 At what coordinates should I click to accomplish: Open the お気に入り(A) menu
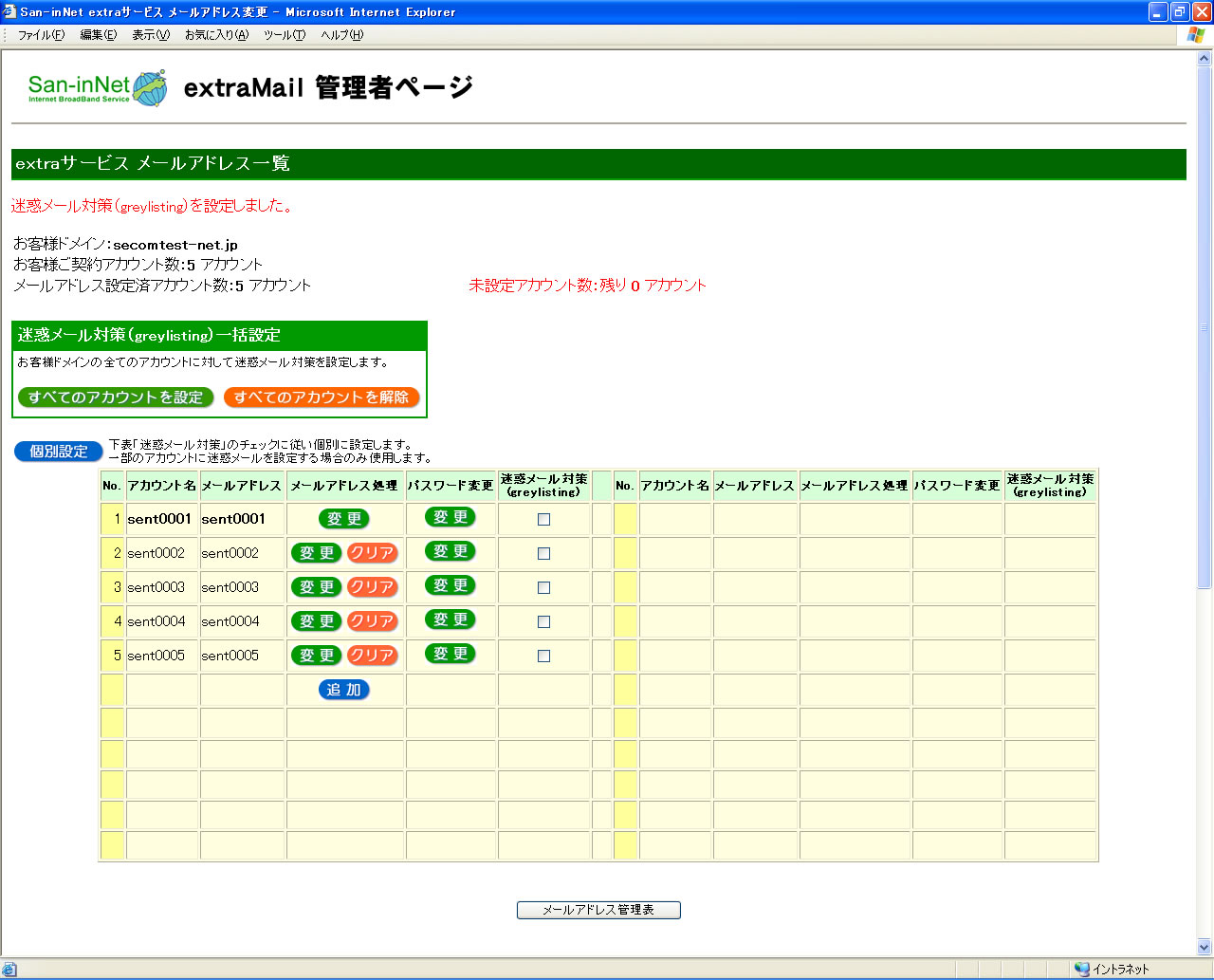coord(216,35)
